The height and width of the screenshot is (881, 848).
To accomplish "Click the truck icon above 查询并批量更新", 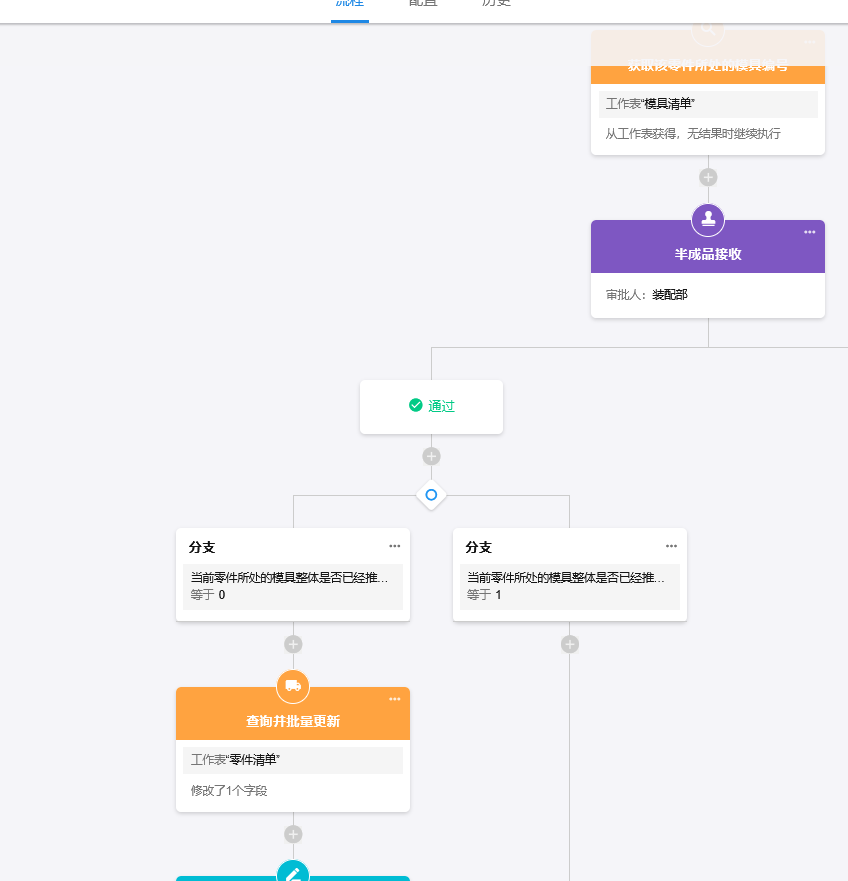I will [x=293, y=686].
